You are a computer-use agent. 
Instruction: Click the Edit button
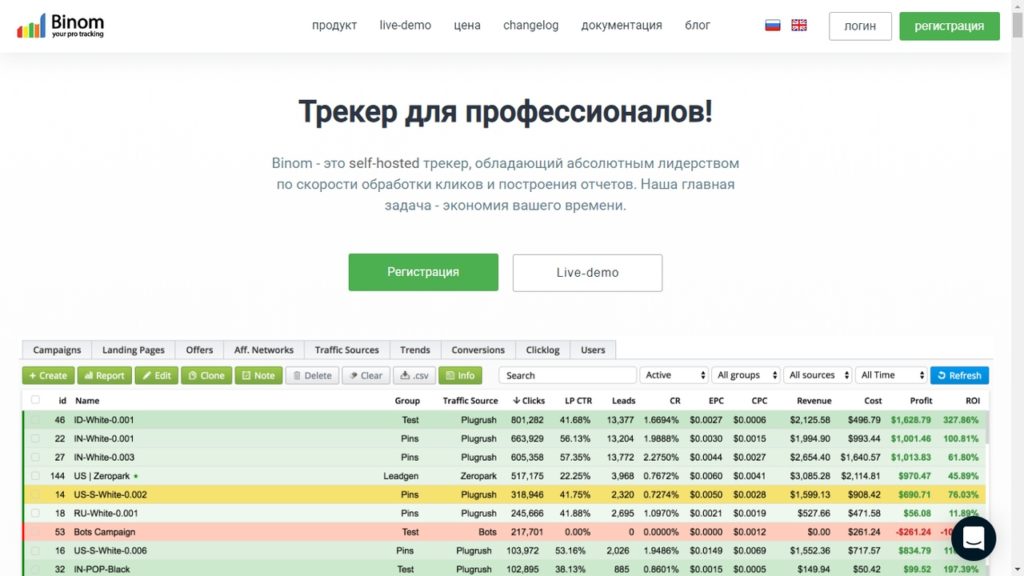157,376
